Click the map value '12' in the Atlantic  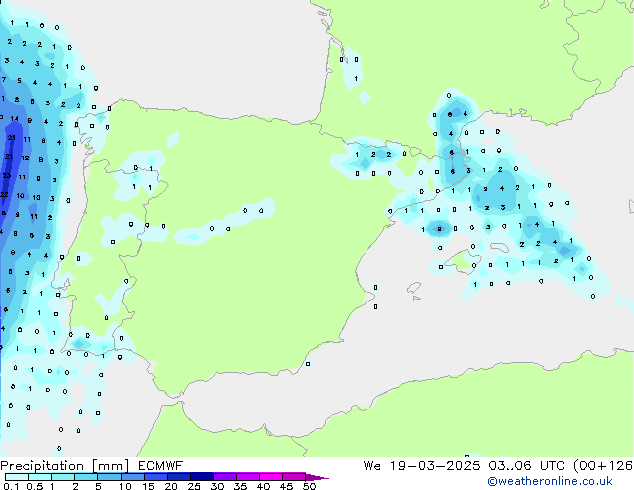tap(25, 158)
